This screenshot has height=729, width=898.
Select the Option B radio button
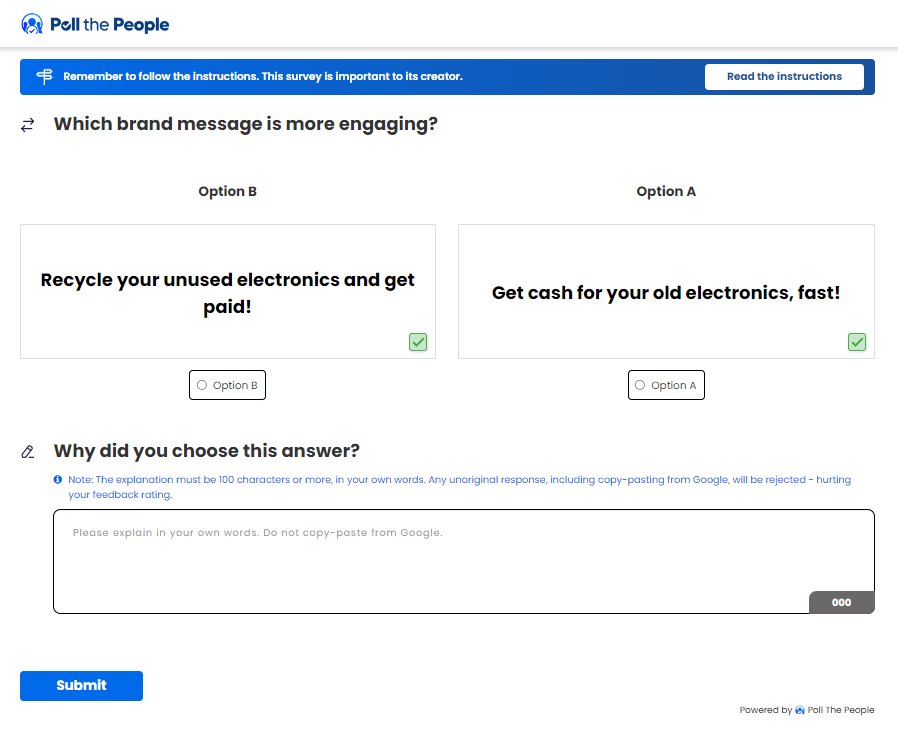pyautogui.click(x=203, y=385)
